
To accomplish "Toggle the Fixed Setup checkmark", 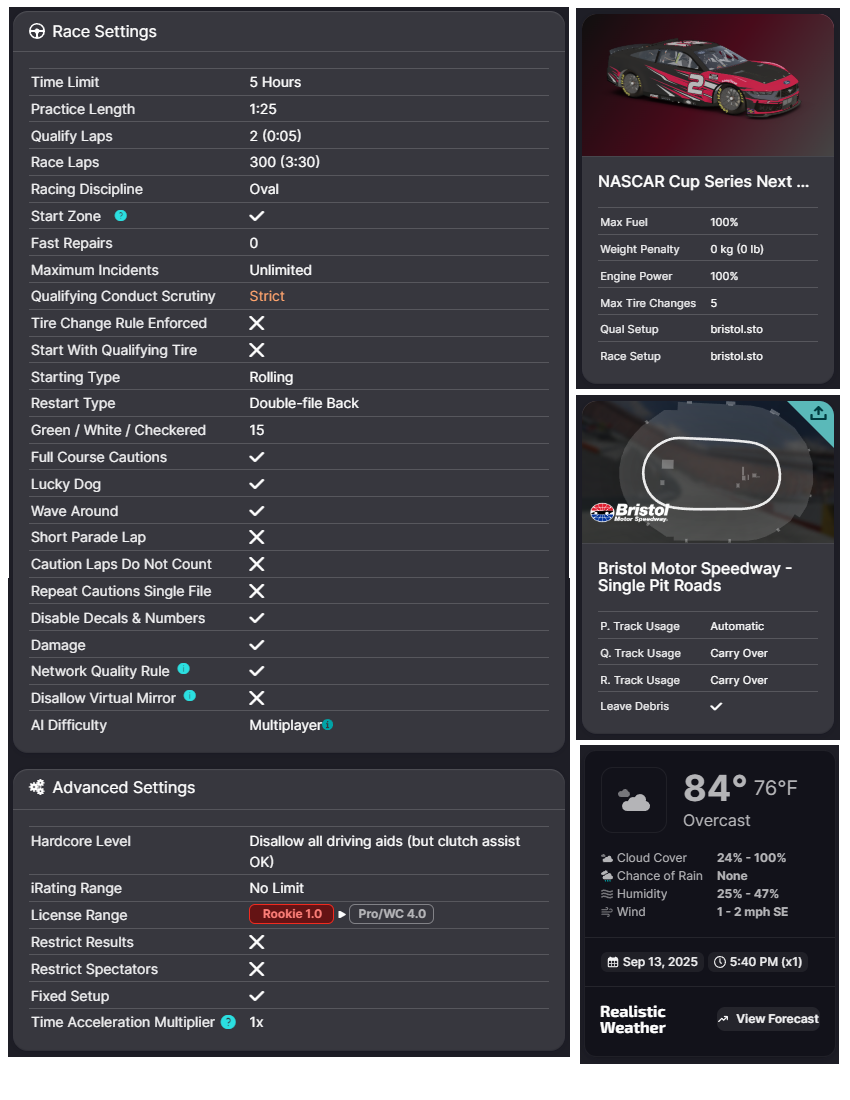I will pos(257,996).
